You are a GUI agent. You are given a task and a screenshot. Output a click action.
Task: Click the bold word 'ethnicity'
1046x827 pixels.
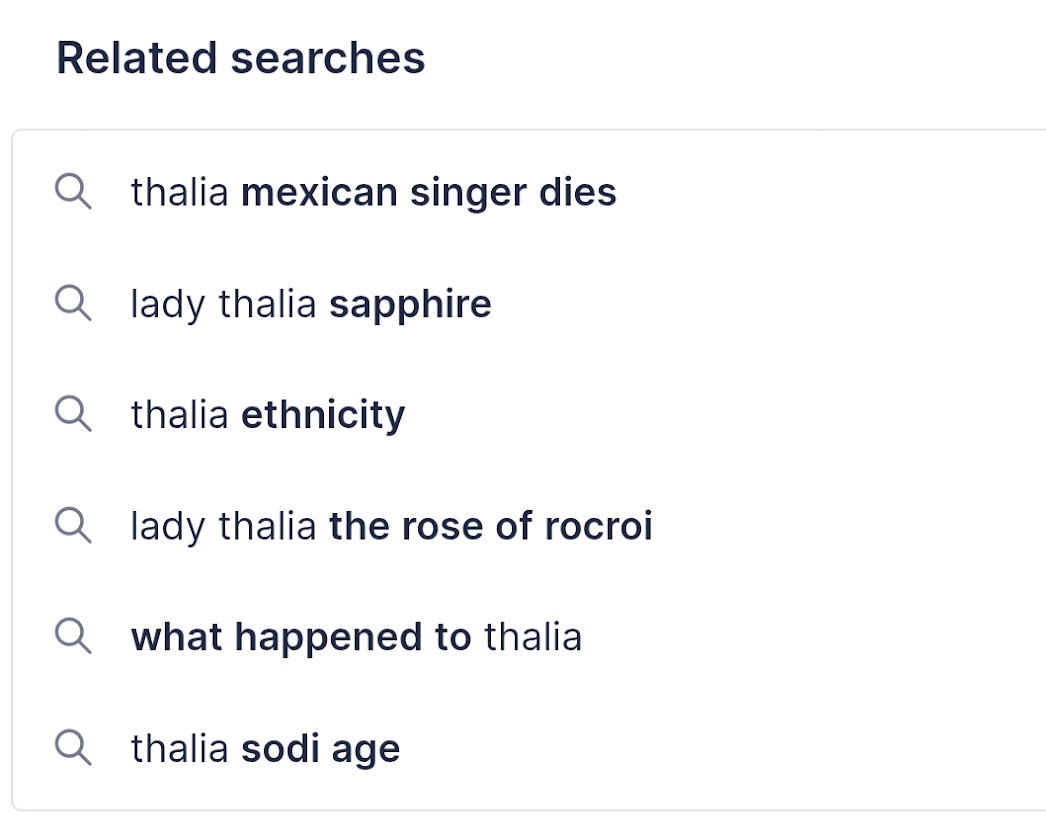(323, 415)
